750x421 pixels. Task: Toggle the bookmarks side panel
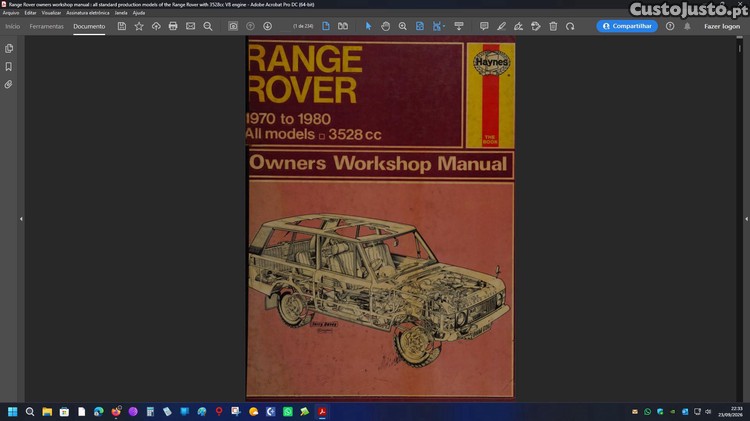point(9,66)
